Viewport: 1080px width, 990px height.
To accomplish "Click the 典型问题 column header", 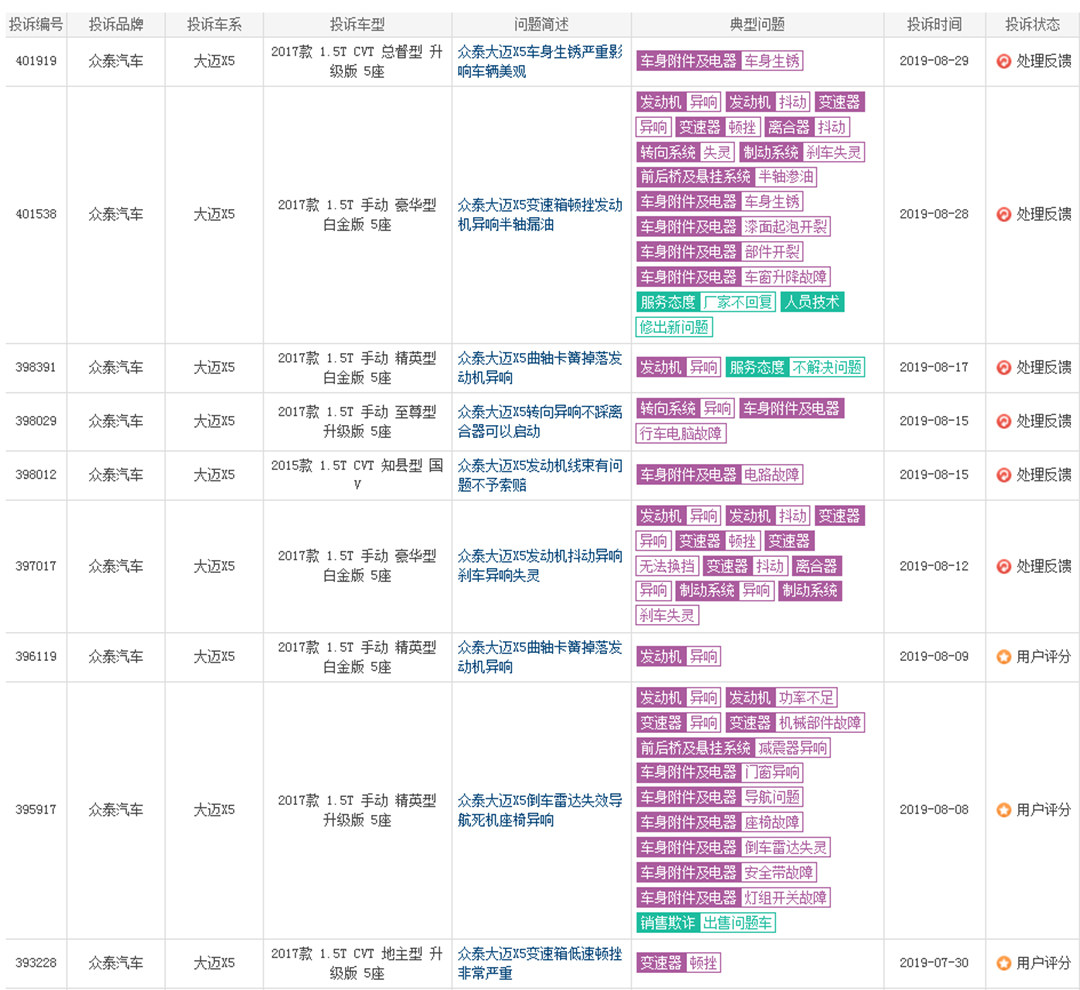I will (x=757, y=24).
